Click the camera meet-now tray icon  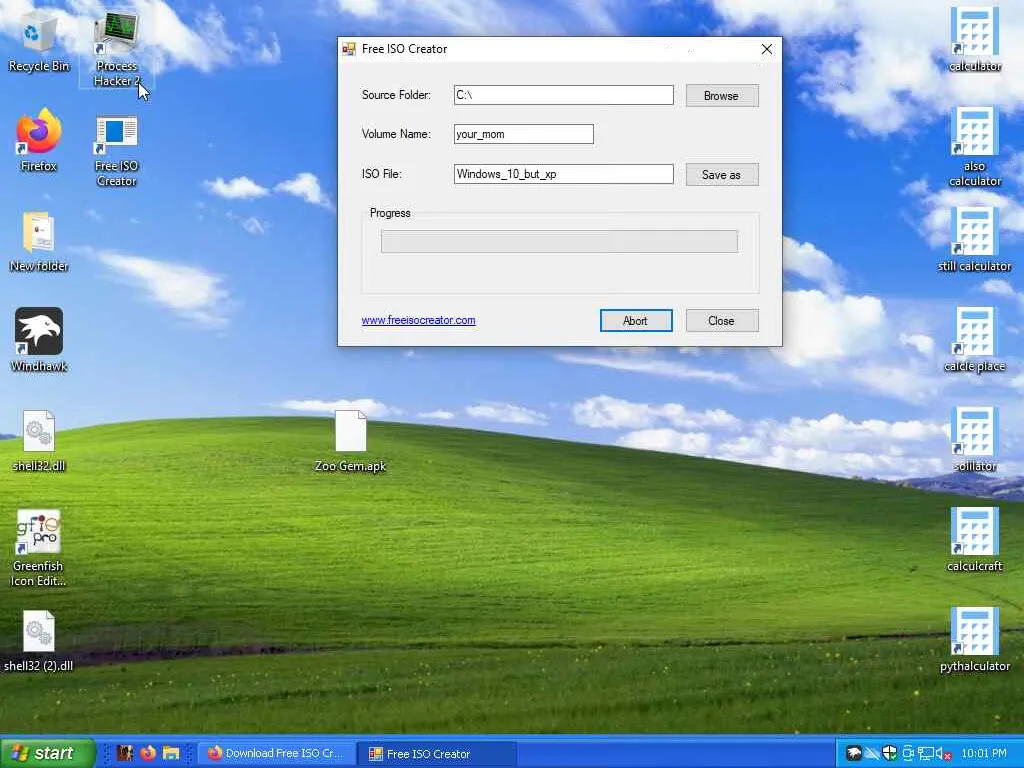coord(908,753)
